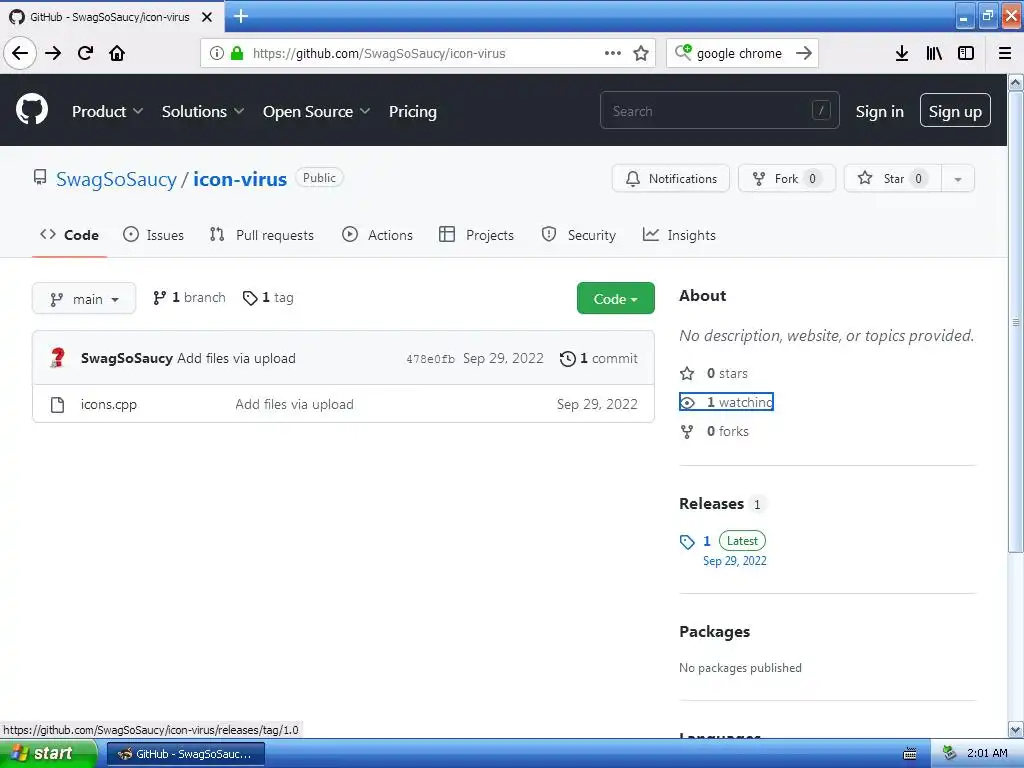Open commit hash 478e0fb
1024x768 pixels.
tap(430, 359)
